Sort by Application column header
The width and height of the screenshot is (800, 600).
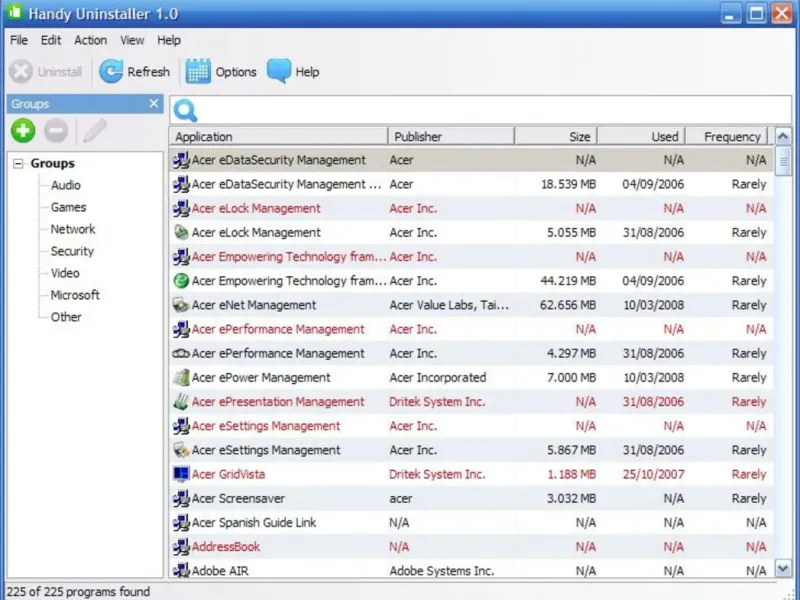(279, 136)
